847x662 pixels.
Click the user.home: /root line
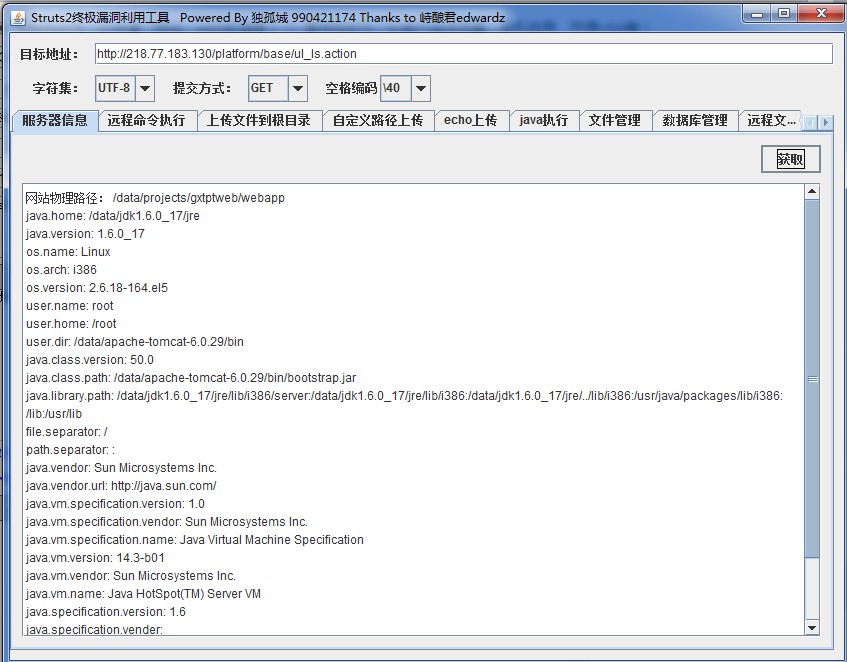[x=71, y=324]
